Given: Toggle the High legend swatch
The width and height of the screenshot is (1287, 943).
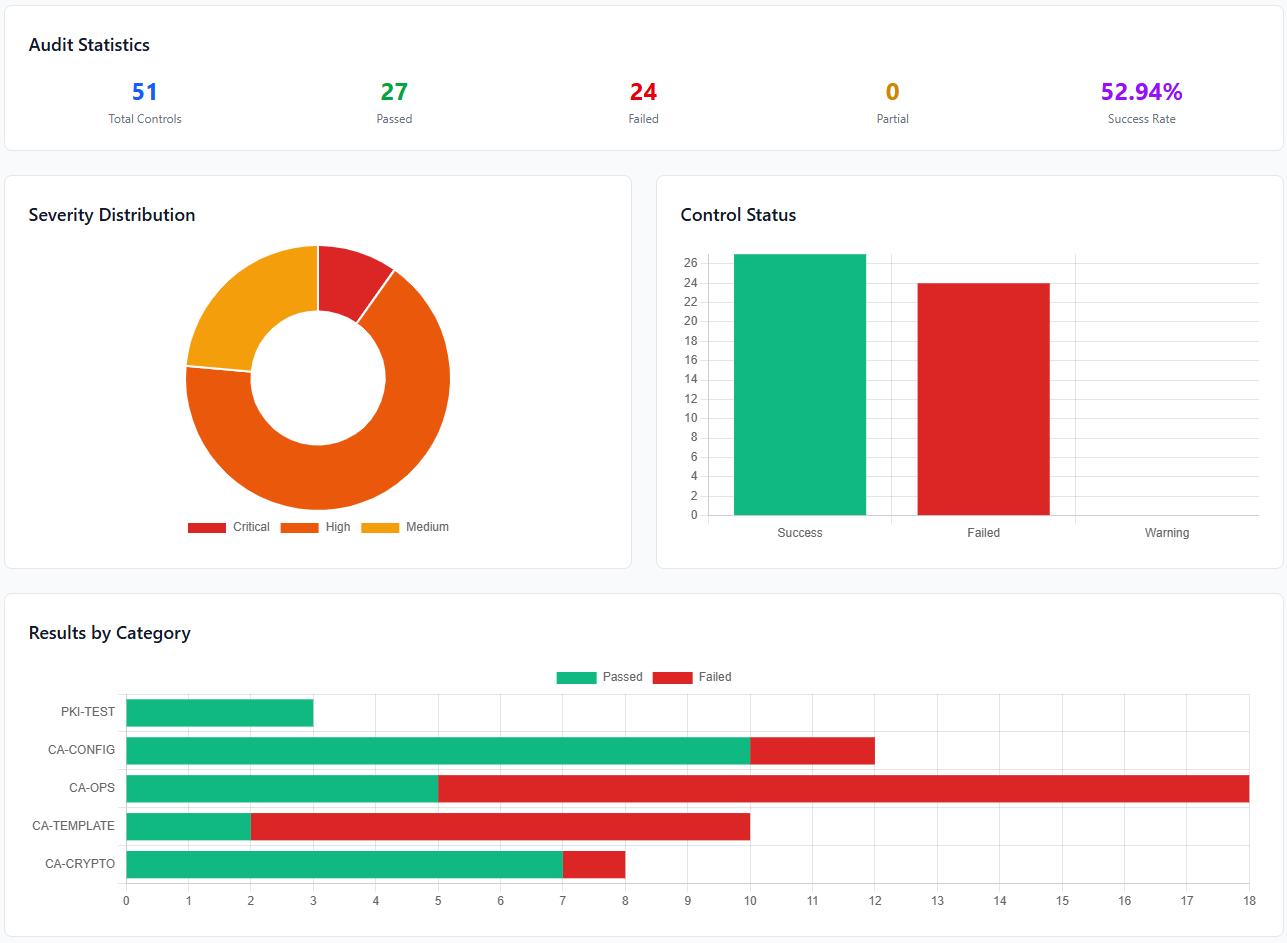Looking at the screenshot, I should 299,527.
